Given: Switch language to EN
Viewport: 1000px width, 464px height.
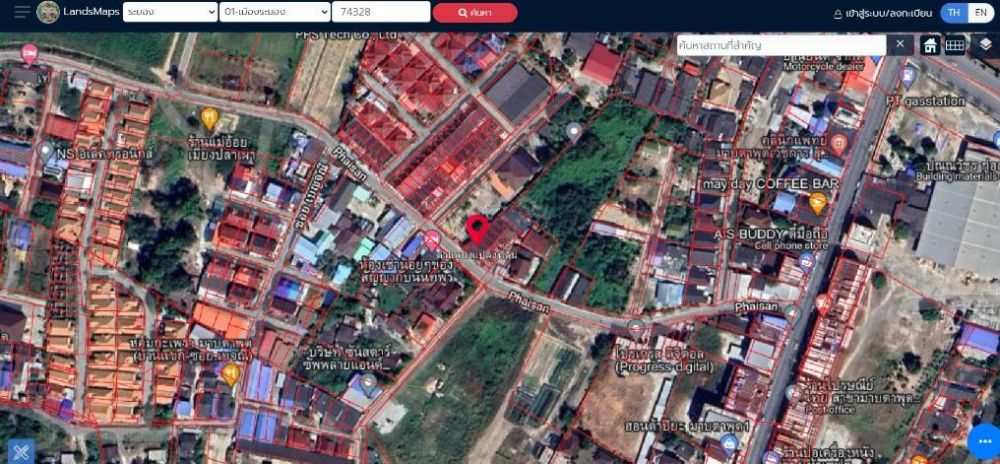Looking at the screenshot, I should point(979,13).
